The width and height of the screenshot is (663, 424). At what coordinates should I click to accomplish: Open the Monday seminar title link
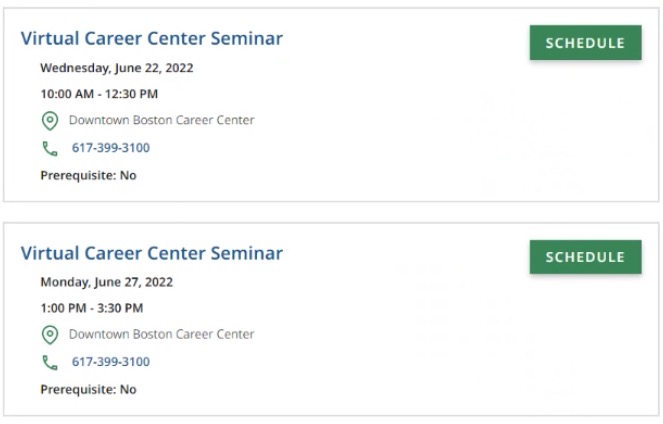pos(151,253)
